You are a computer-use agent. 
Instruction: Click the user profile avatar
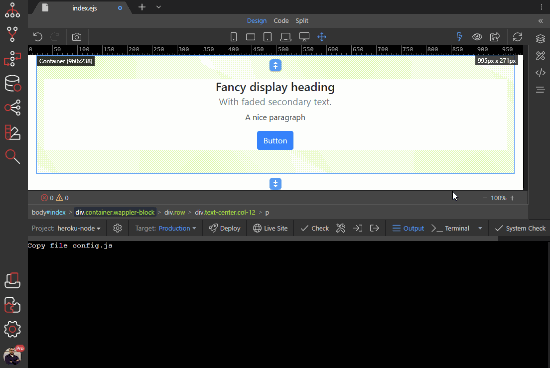coord(13,355)
